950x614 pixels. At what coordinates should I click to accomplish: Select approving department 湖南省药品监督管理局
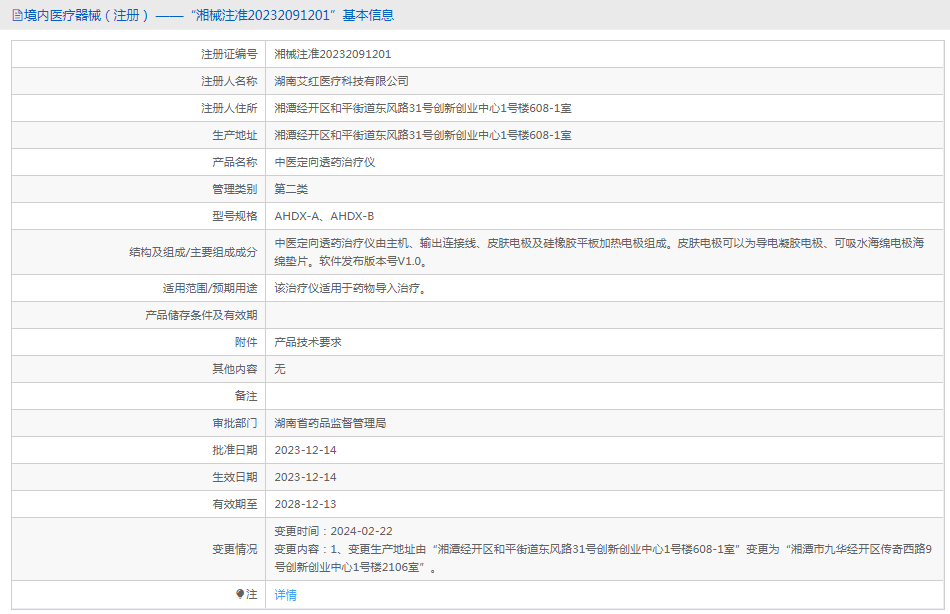(x=330, y=423)
